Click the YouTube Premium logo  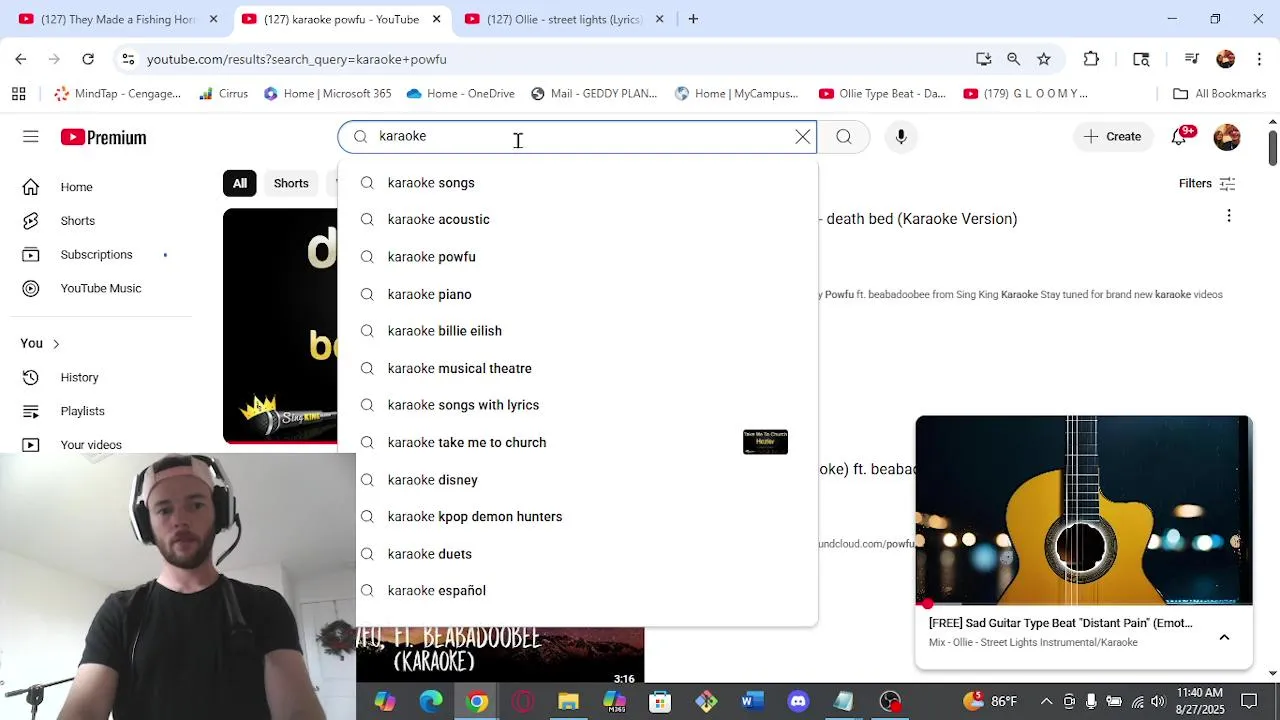pyautogui.click(x=103, y=137)
